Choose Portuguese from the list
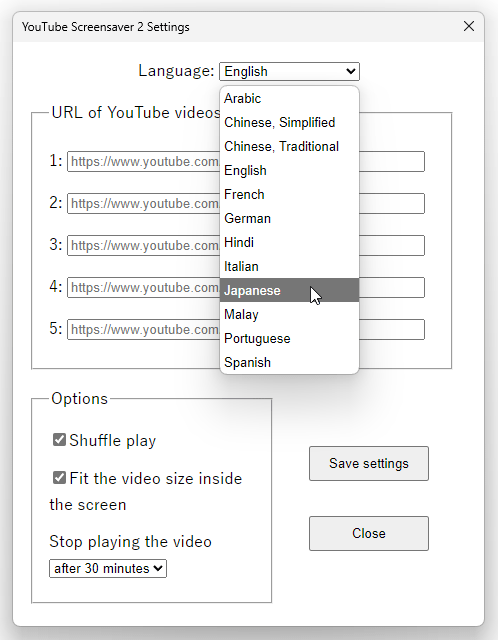Screen dimensions: 498x640 point(289,338)
